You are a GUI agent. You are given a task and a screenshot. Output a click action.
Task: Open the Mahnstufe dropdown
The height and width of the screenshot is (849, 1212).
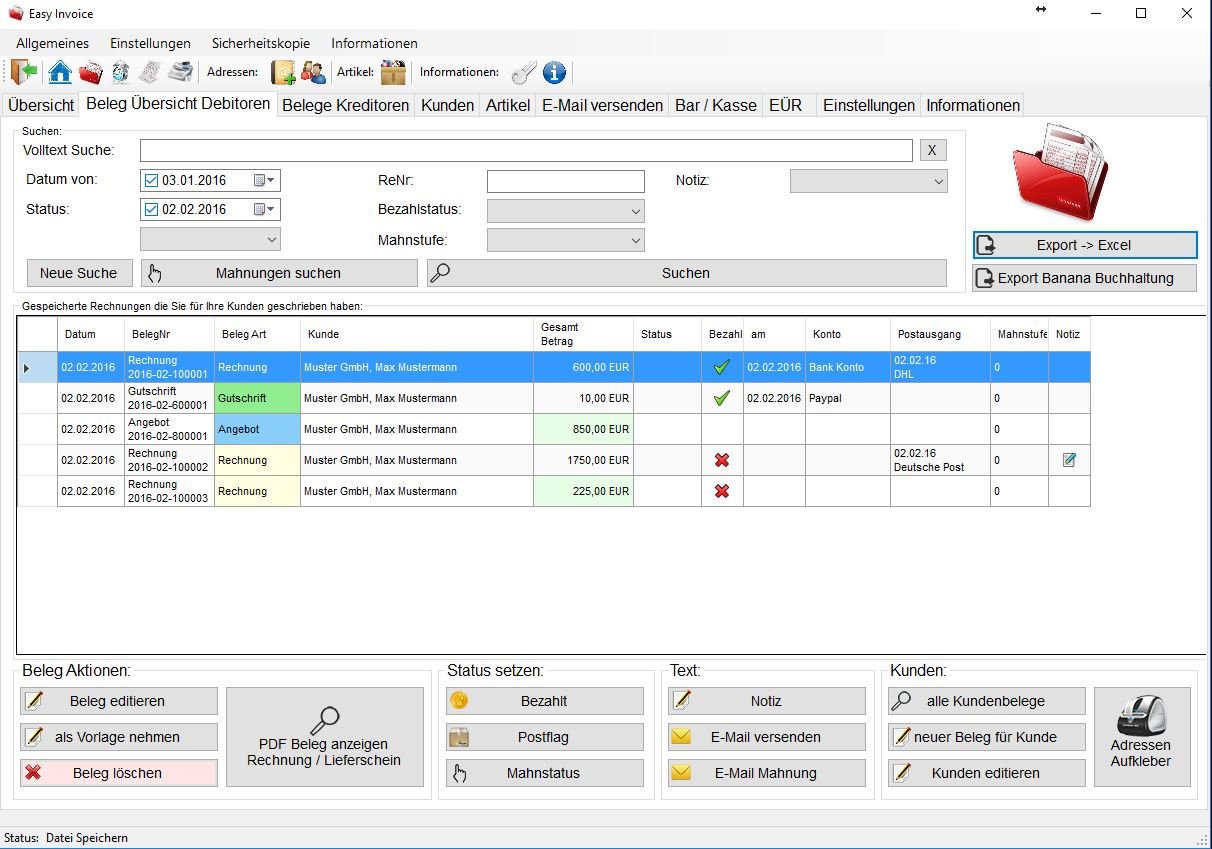coord(566,240)
